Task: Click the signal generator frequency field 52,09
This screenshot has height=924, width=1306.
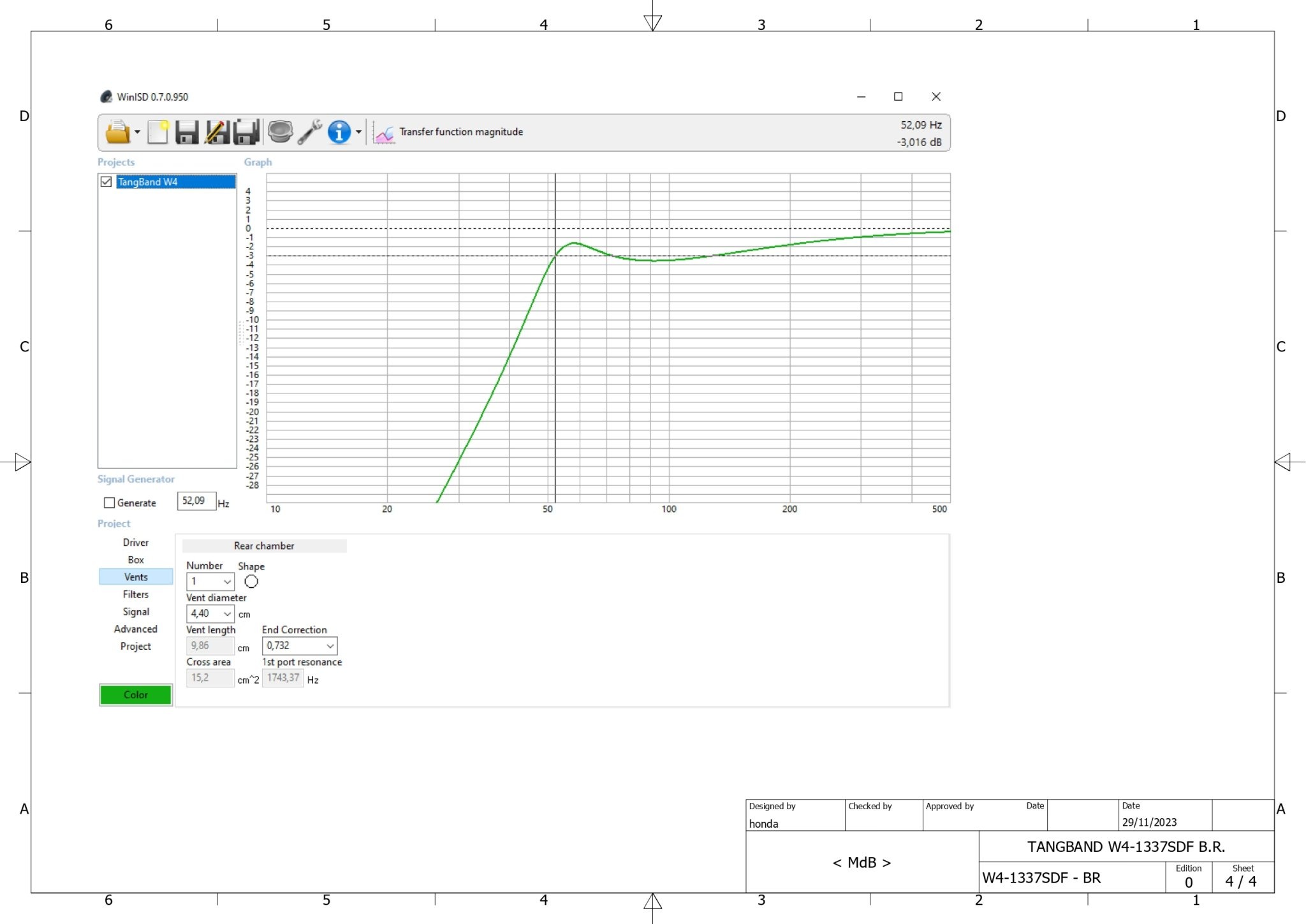Action: 196,501
